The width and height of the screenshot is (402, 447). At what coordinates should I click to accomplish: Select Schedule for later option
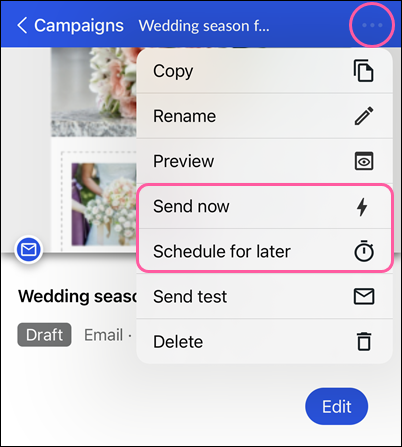(x=264, y=251)
